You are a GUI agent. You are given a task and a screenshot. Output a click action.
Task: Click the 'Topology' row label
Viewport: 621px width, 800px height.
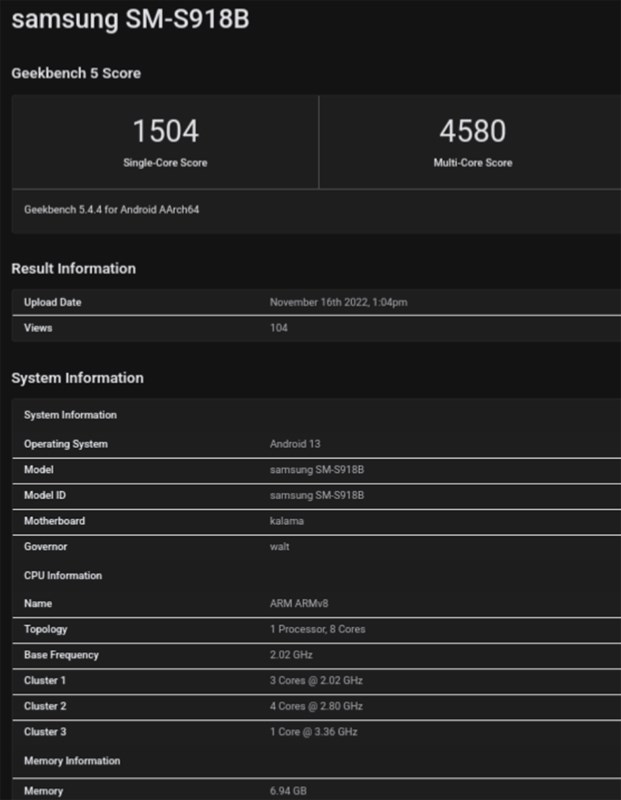pos(45,629)
